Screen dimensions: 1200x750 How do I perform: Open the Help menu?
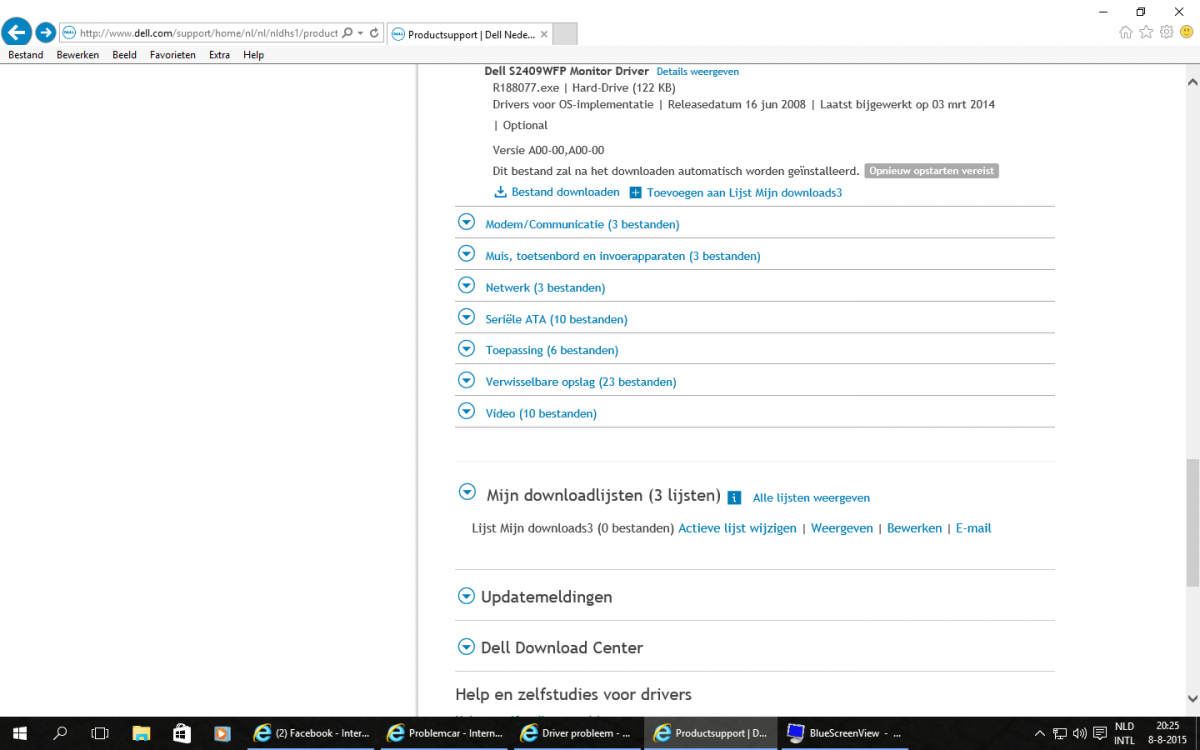pyautogui.click(x=254, y=55)
